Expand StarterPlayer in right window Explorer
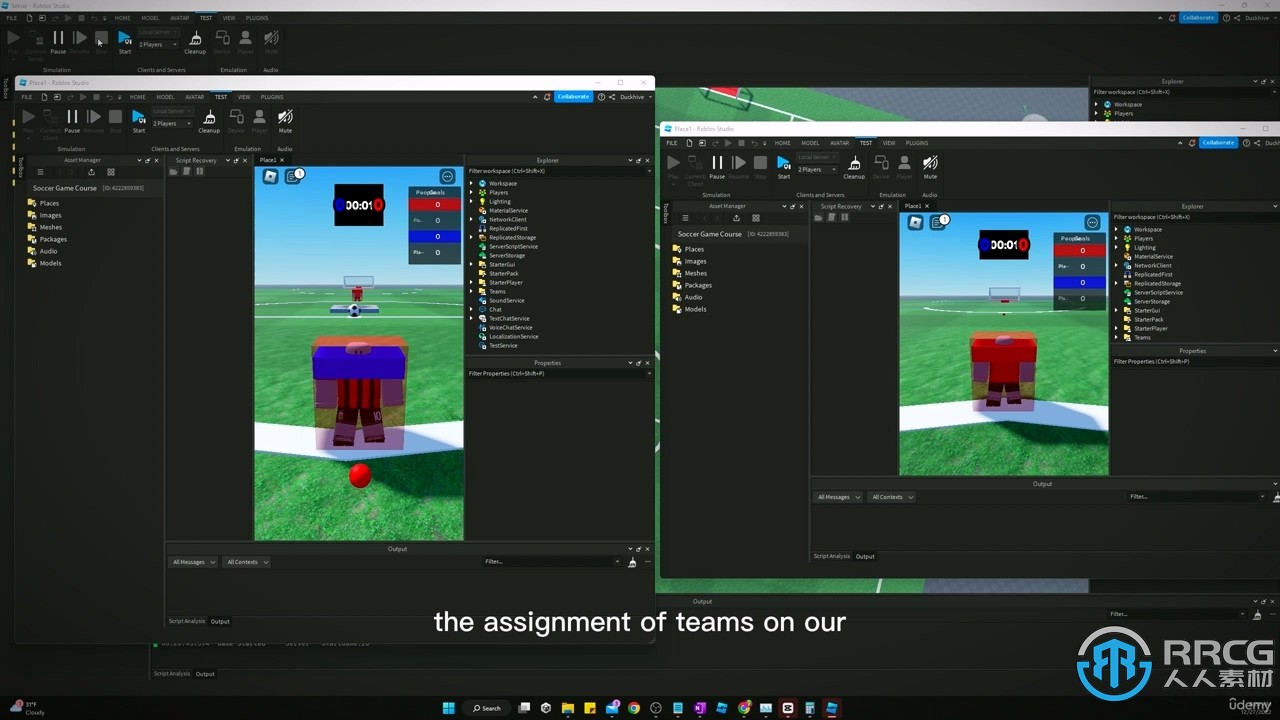Screen dimensions: 1280x720 coord(1117,328)
